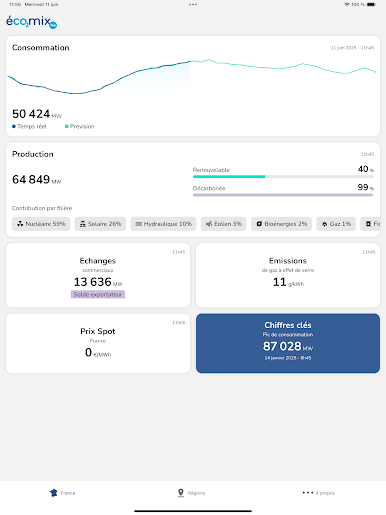Open the À propos tab
Screen dimensions: 386x515
pos(319,493)
